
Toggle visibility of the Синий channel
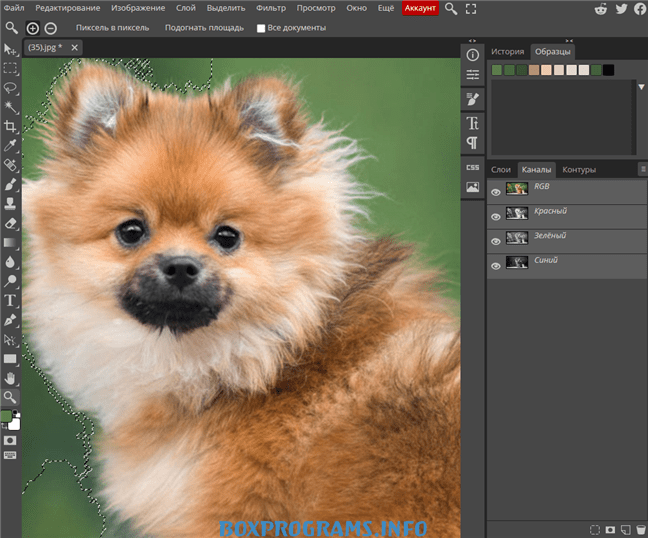pos(496,266)
